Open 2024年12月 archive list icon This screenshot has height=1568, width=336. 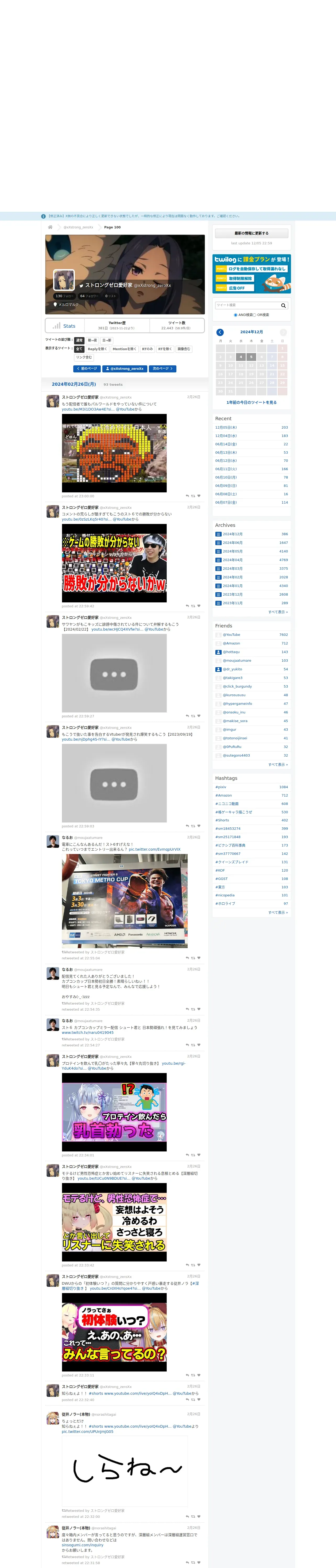tap(218, 534)
